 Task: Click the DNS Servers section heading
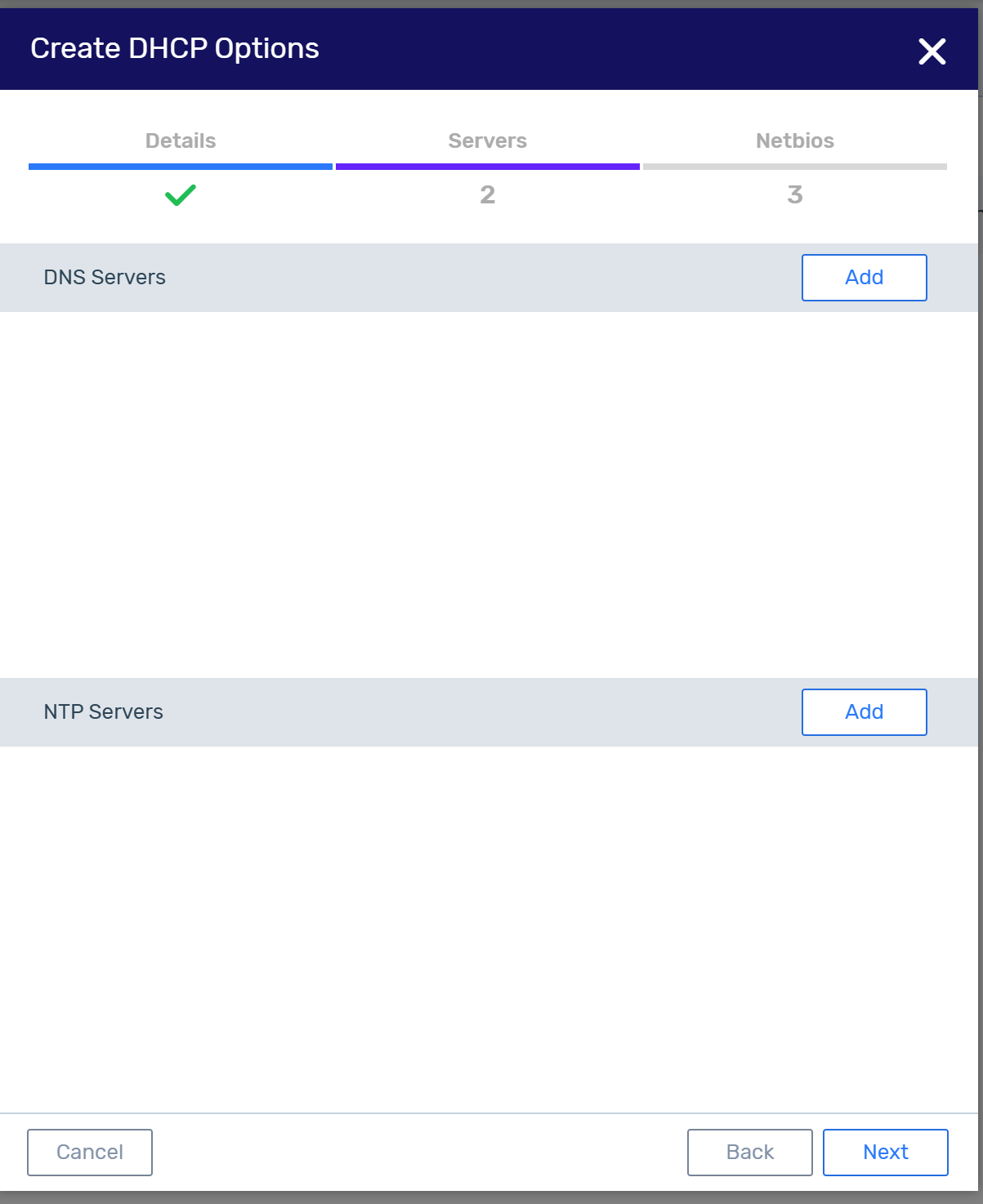point(105,278)
